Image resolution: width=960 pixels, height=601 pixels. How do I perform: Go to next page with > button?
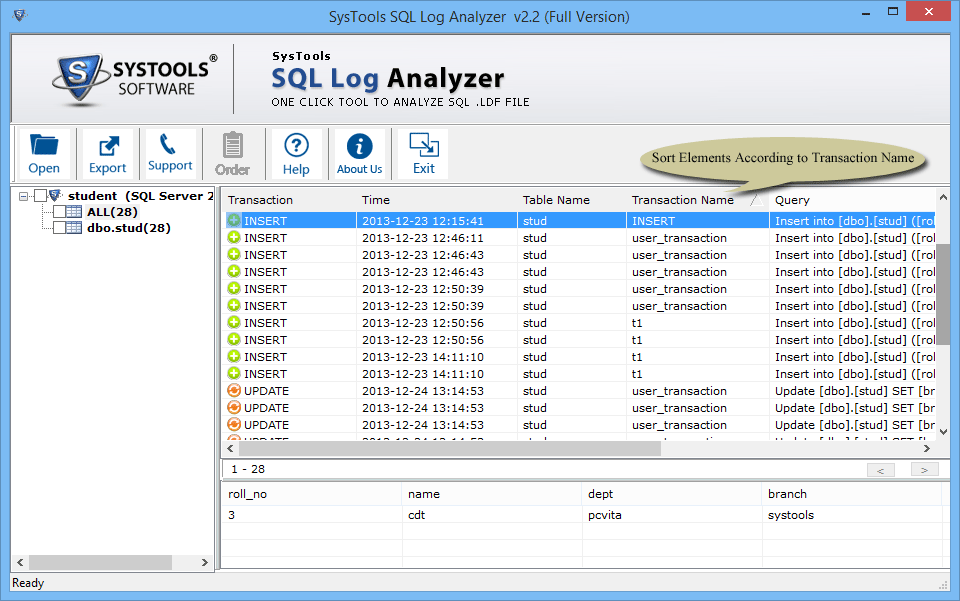tap(924, 470)
